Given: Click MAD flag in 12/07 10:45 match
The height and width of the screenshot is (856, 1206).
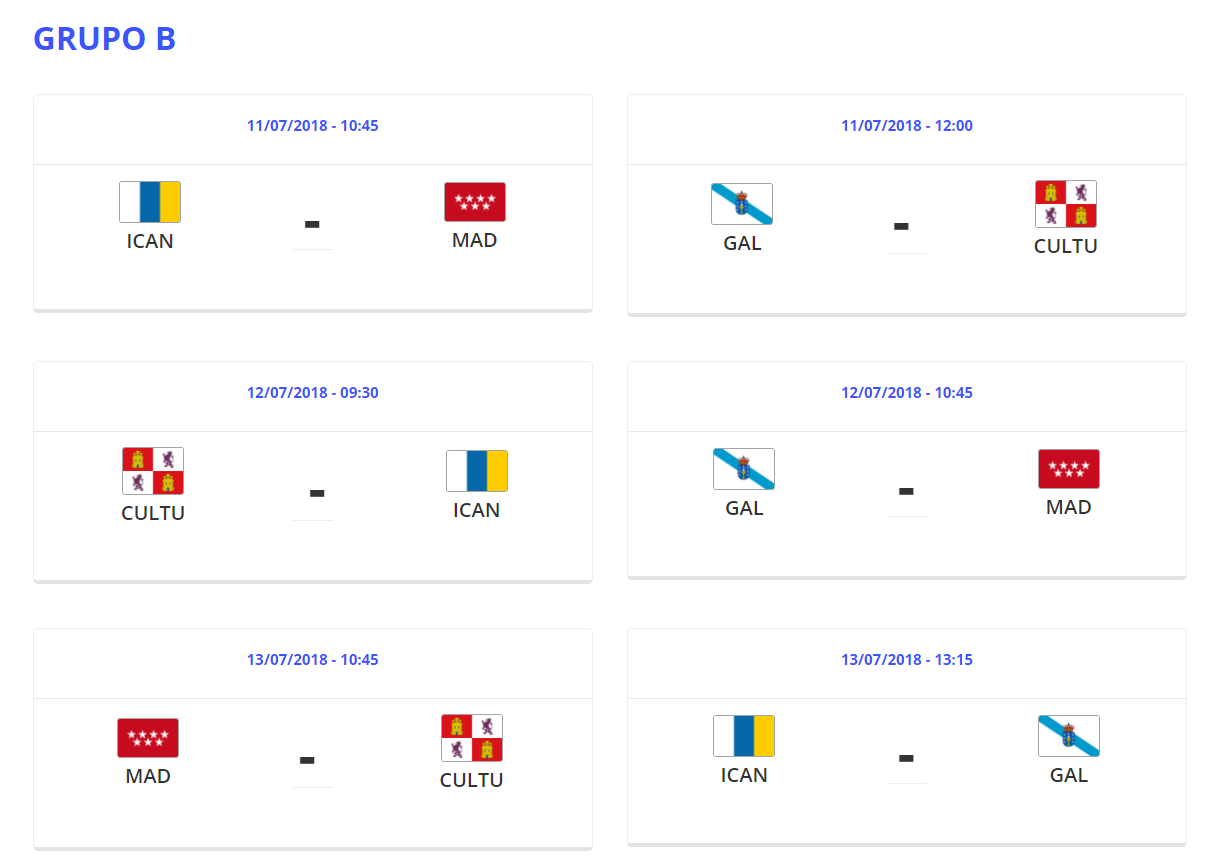Looking at the screenshot, I should [x=1069, y=469].
